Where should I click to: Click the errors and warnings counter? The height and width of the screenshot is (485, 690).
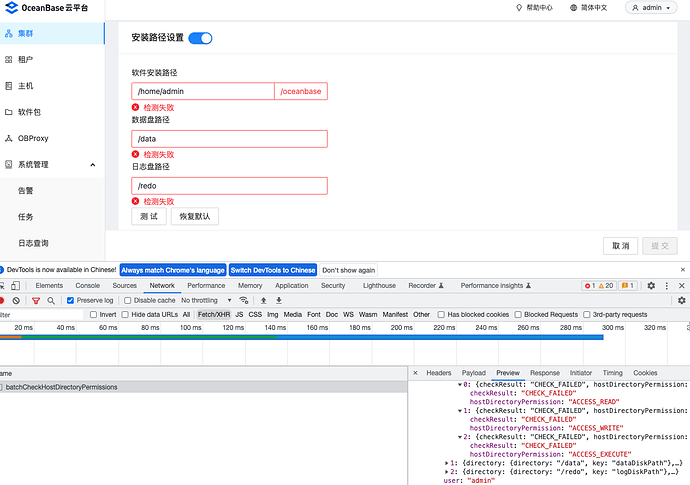pyautogui.click(x=598, y=286)
